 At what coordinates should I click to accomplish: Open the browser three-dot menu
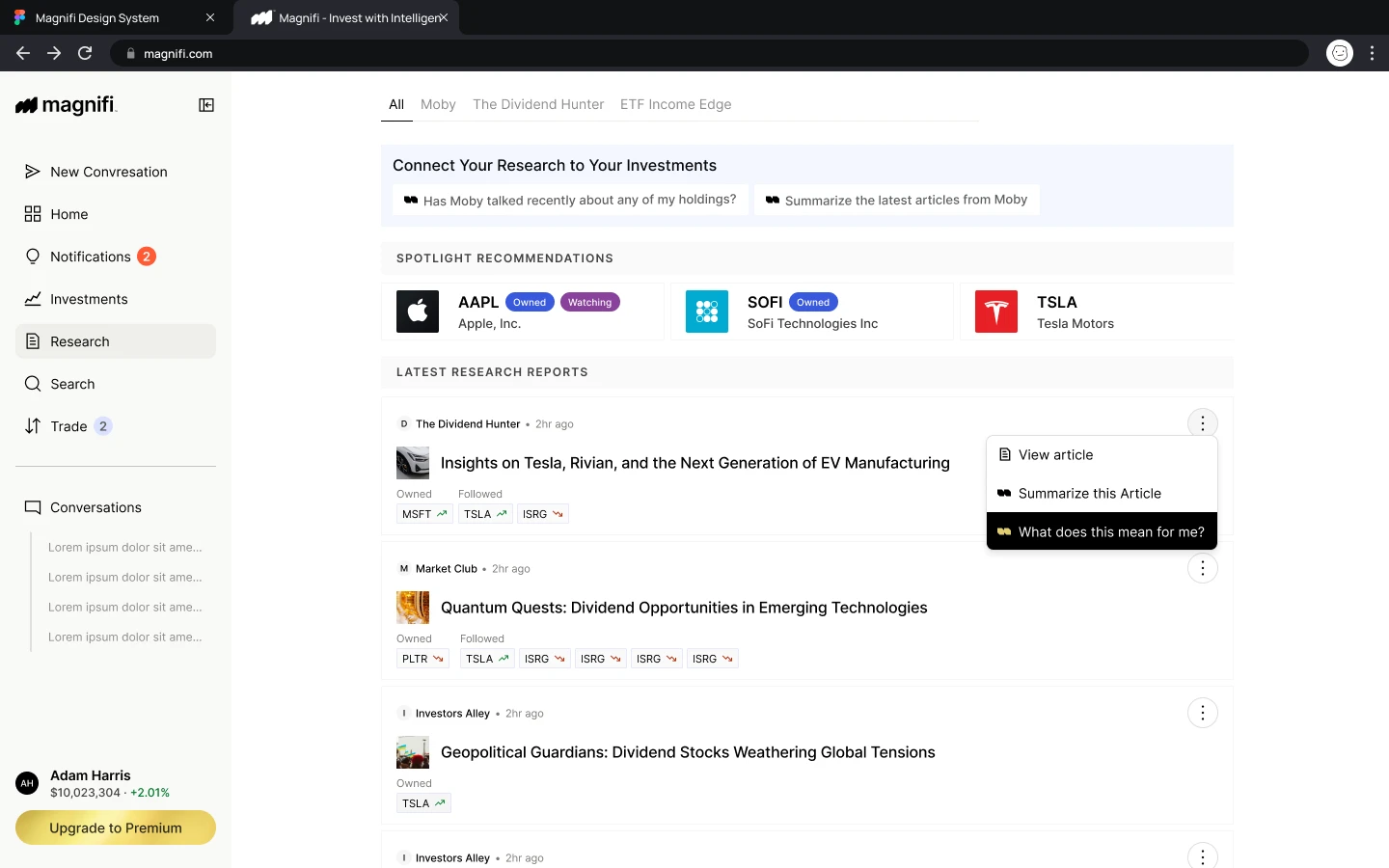(x=1372, y=53)
